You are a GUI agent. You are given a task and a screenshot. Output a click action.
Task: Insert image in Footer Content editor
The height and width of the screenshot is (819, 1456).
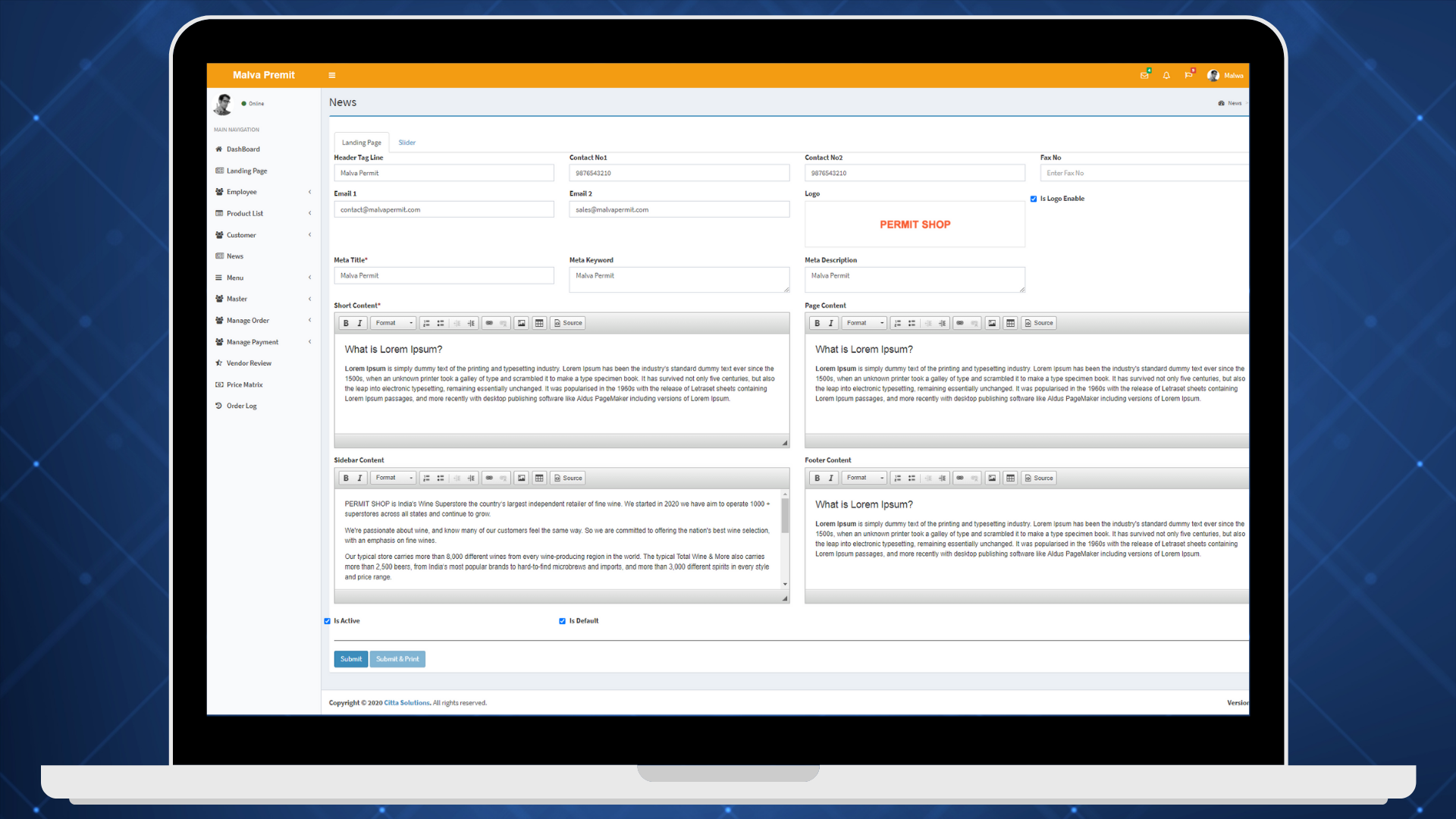993,478
